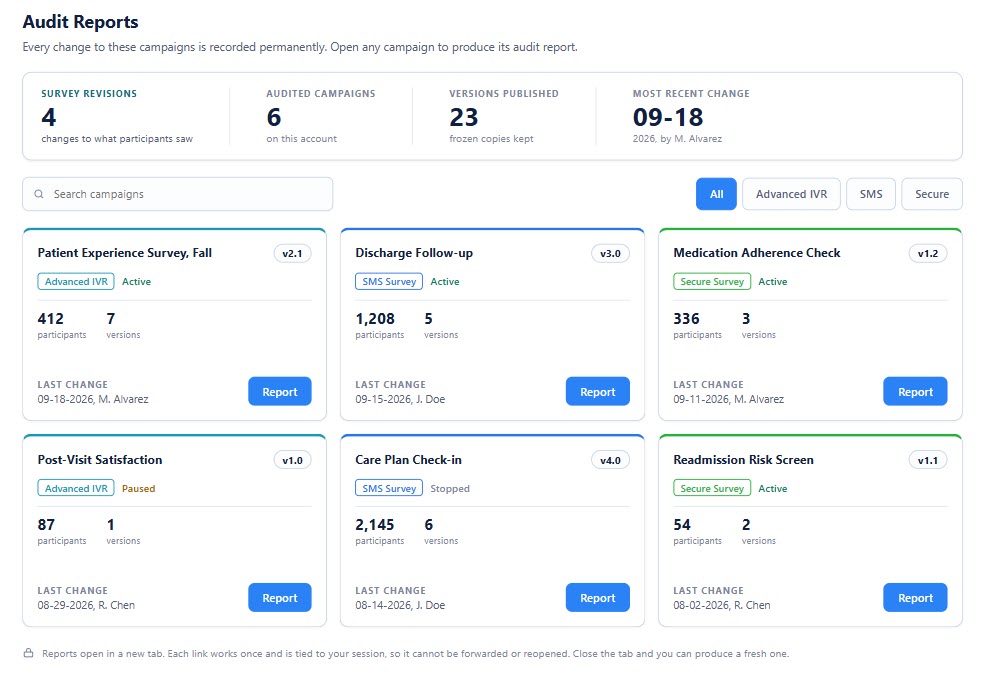Click Advanced IVR tag on Post-Visit Satisfaction card
Image resolution: width=981 pixels, height=675 pixels.
(x=76, y=488)
